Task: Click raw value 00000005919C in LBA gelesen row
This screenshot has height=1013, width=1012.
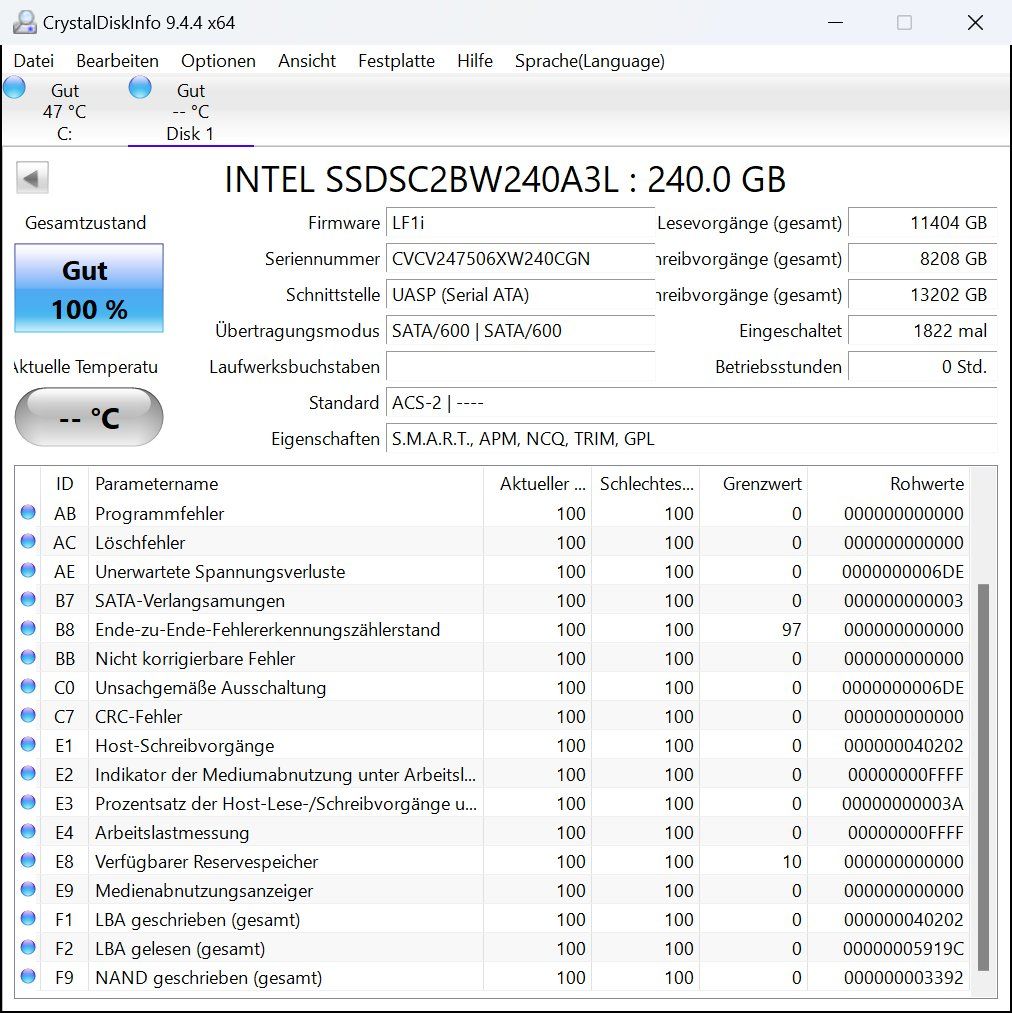Action: [903, 948]
